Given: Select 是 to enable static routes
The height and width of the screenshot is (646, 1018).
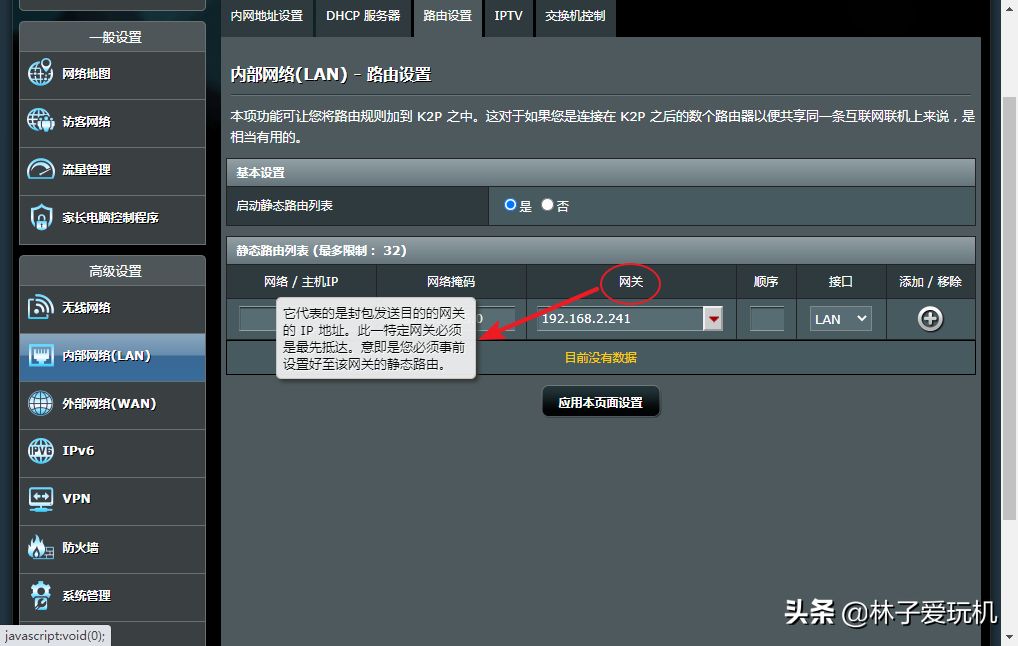Looking at the screenshot, I should tap(511, 205).
